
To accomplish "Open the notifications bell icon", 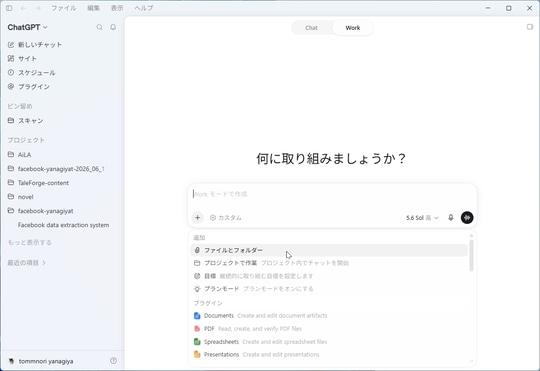I will point(113,27).
